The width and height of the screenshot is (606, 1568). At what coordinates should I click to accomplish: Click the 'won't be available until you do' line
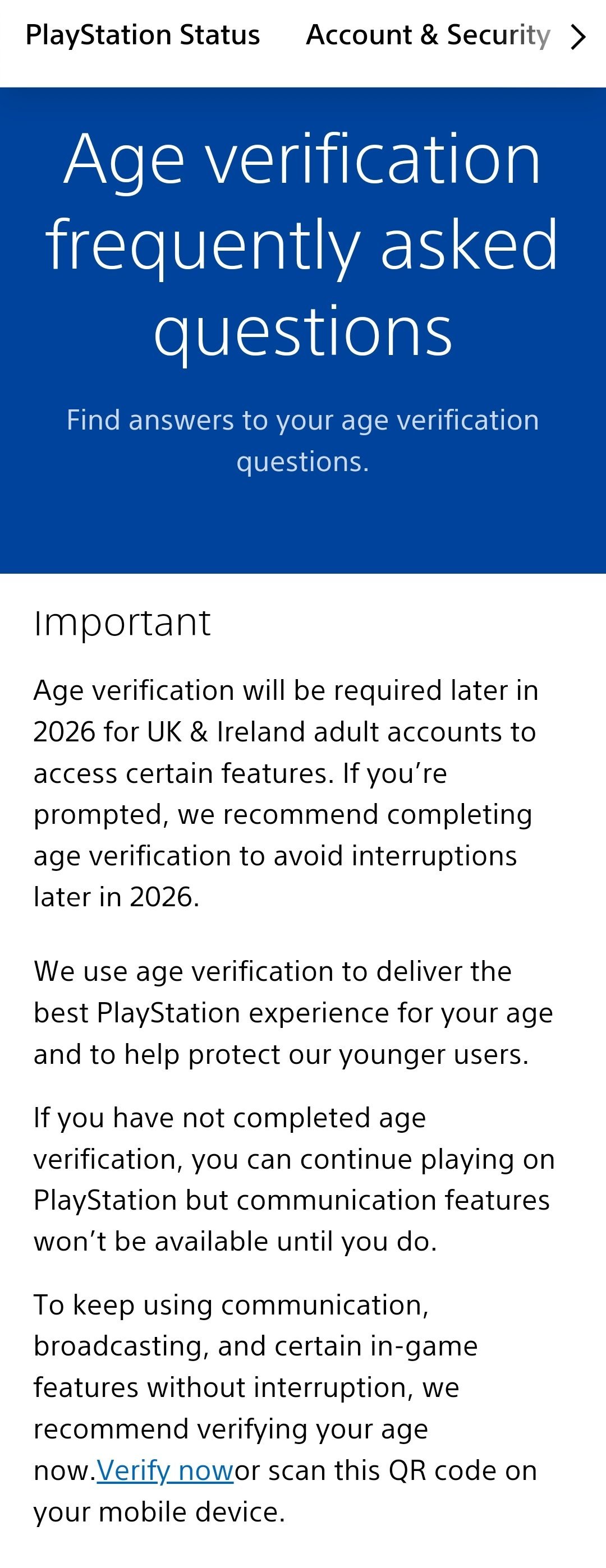(235, 1242)
